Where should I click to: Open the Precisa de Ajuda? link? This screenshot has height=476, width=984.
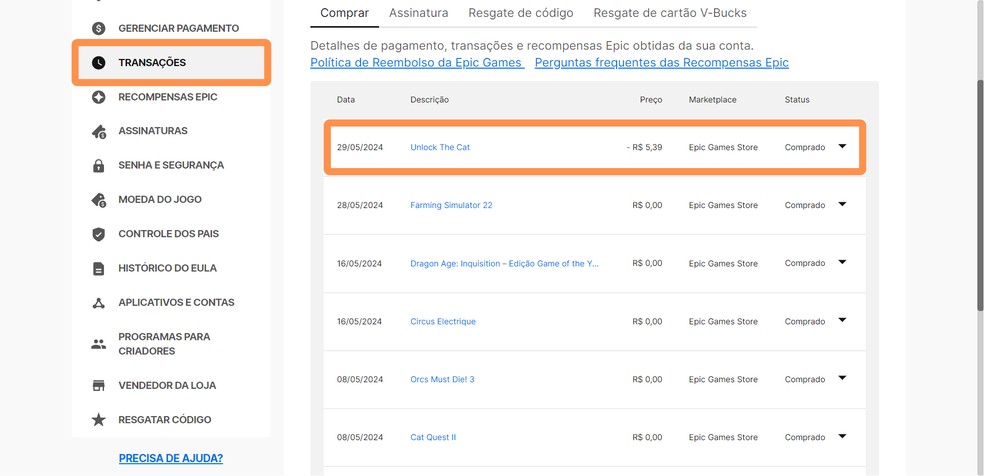(171, 458)
